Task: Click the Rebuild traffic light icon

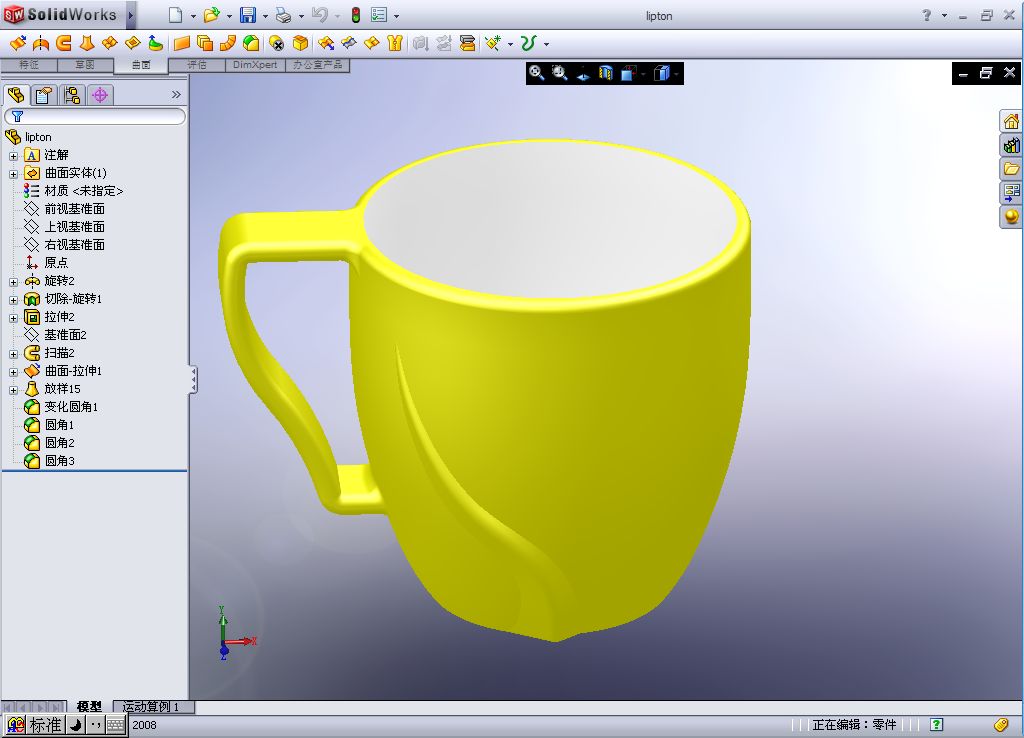Action: [356, 15]
